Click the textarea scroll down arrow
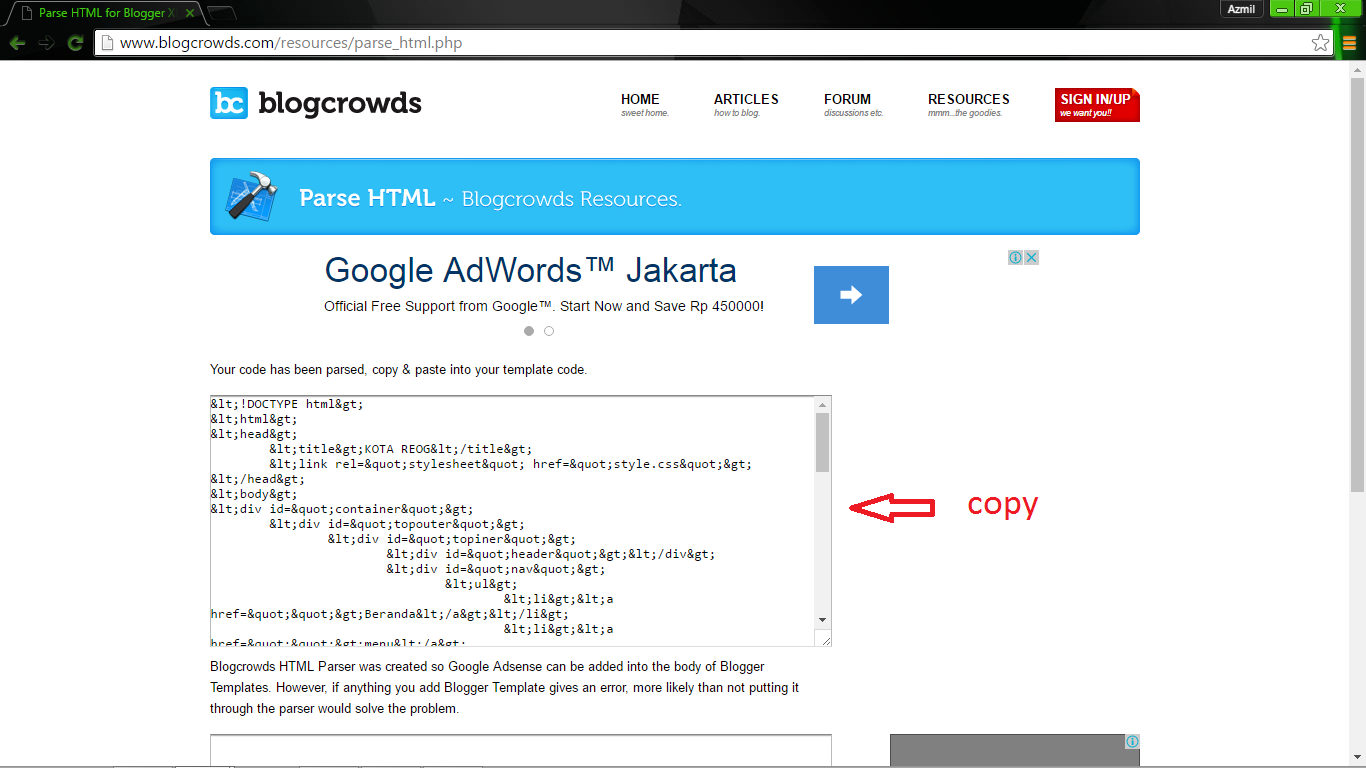 click(823, 620)
